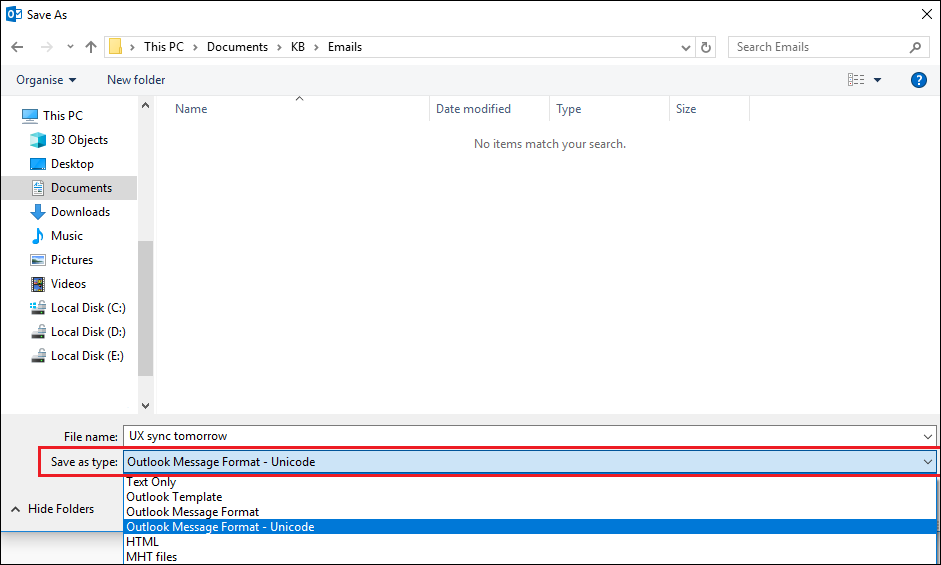Change view with the view icon
Image resolution: width=941 pixels, height=565 pixels.
(856, 80)
